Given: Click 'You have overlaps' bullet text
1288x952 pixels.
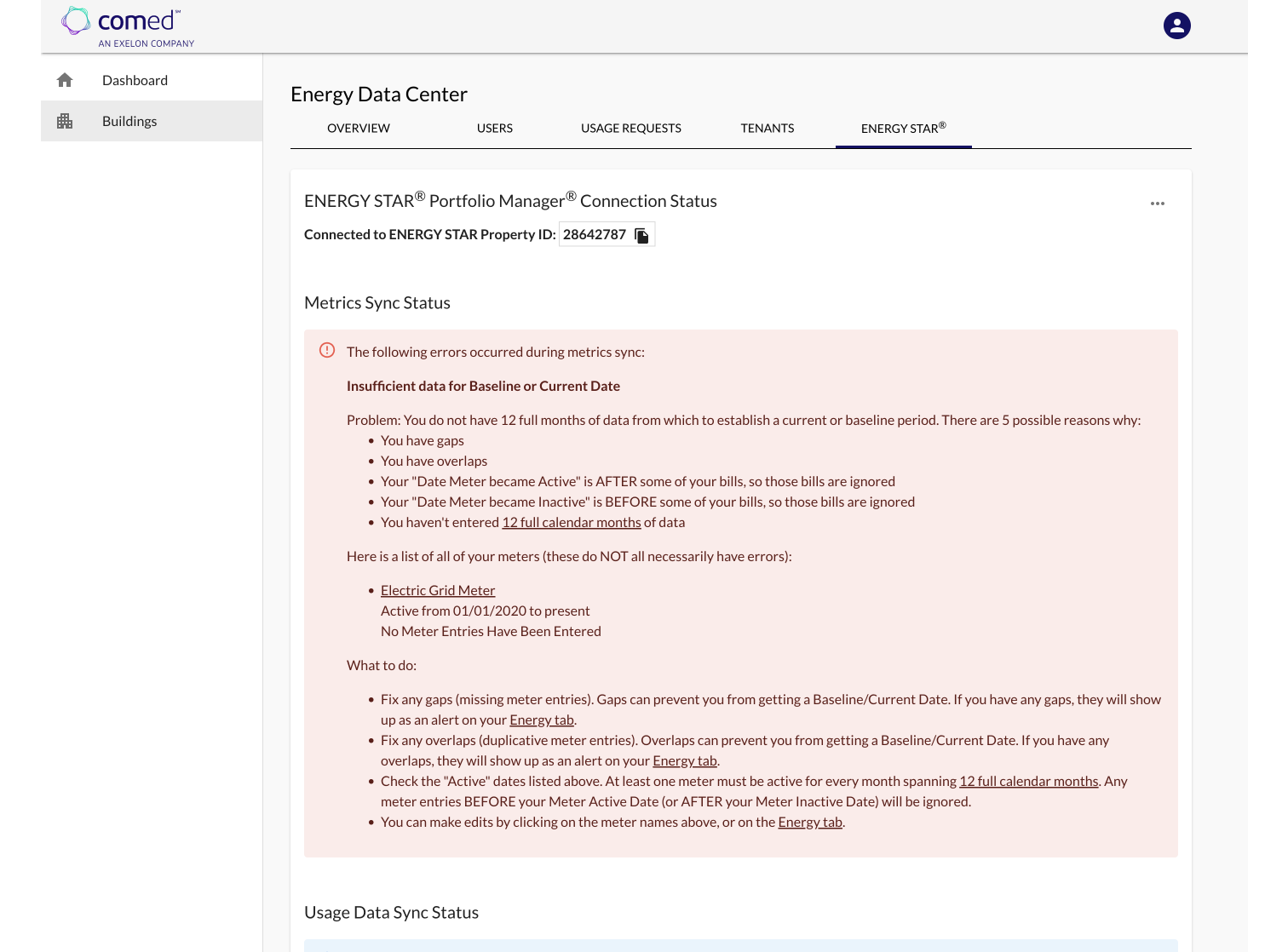Looking at the screenshot, I should coord(434,461).
